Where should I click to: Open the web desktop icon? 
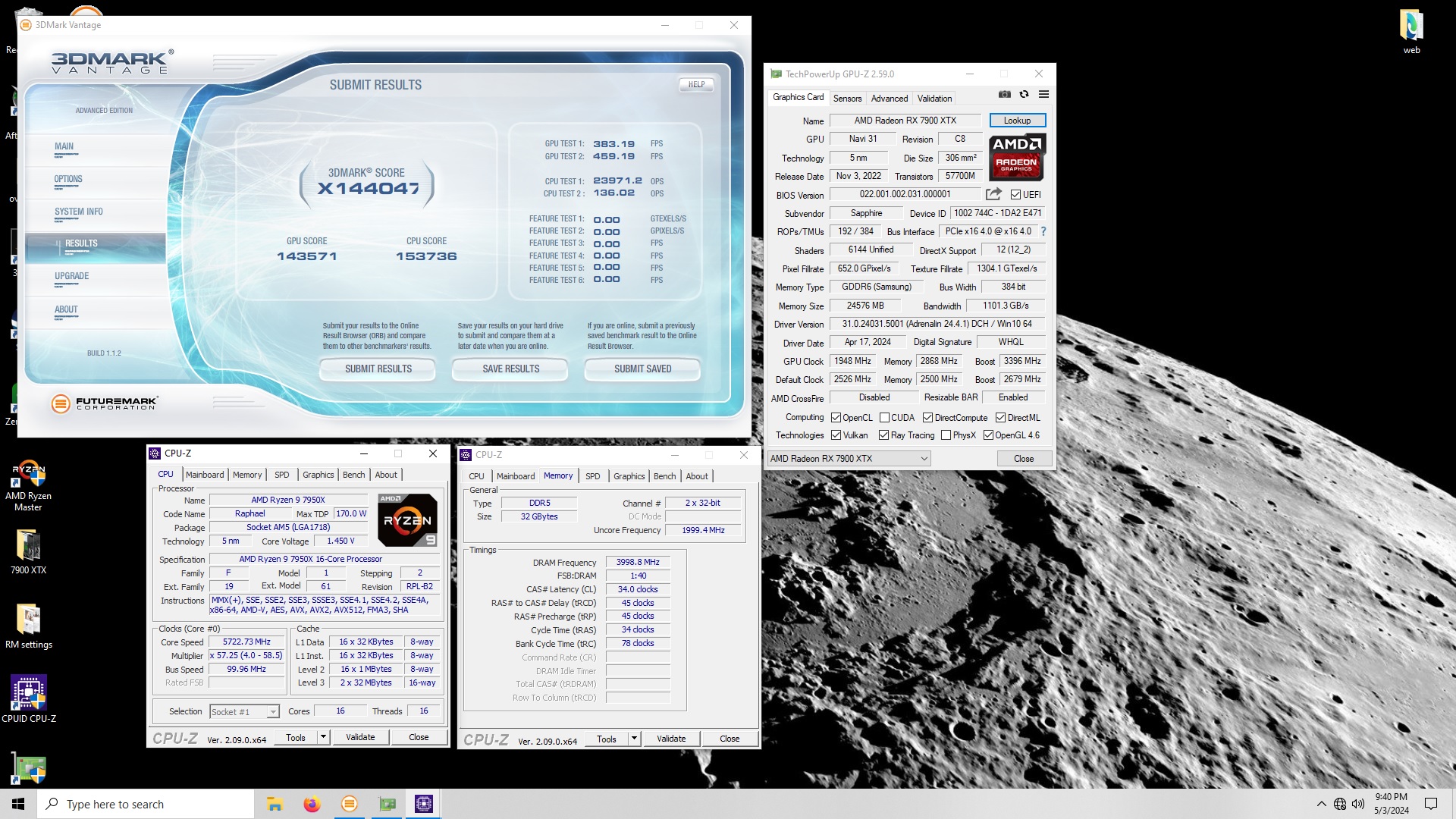click(x=1411, y=31)
